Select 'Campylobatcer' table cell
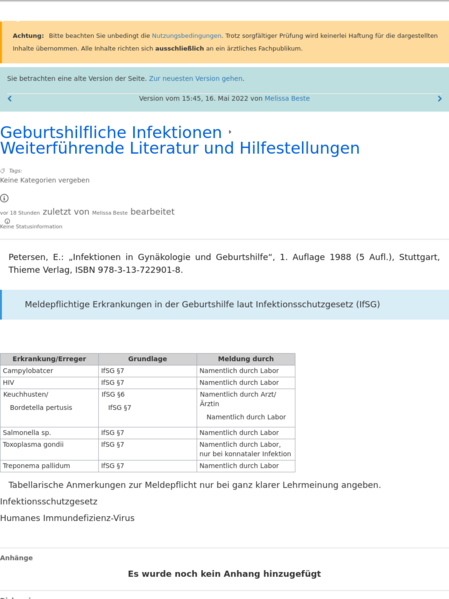This screenshot has width=449, height=599. click(49, 371)
